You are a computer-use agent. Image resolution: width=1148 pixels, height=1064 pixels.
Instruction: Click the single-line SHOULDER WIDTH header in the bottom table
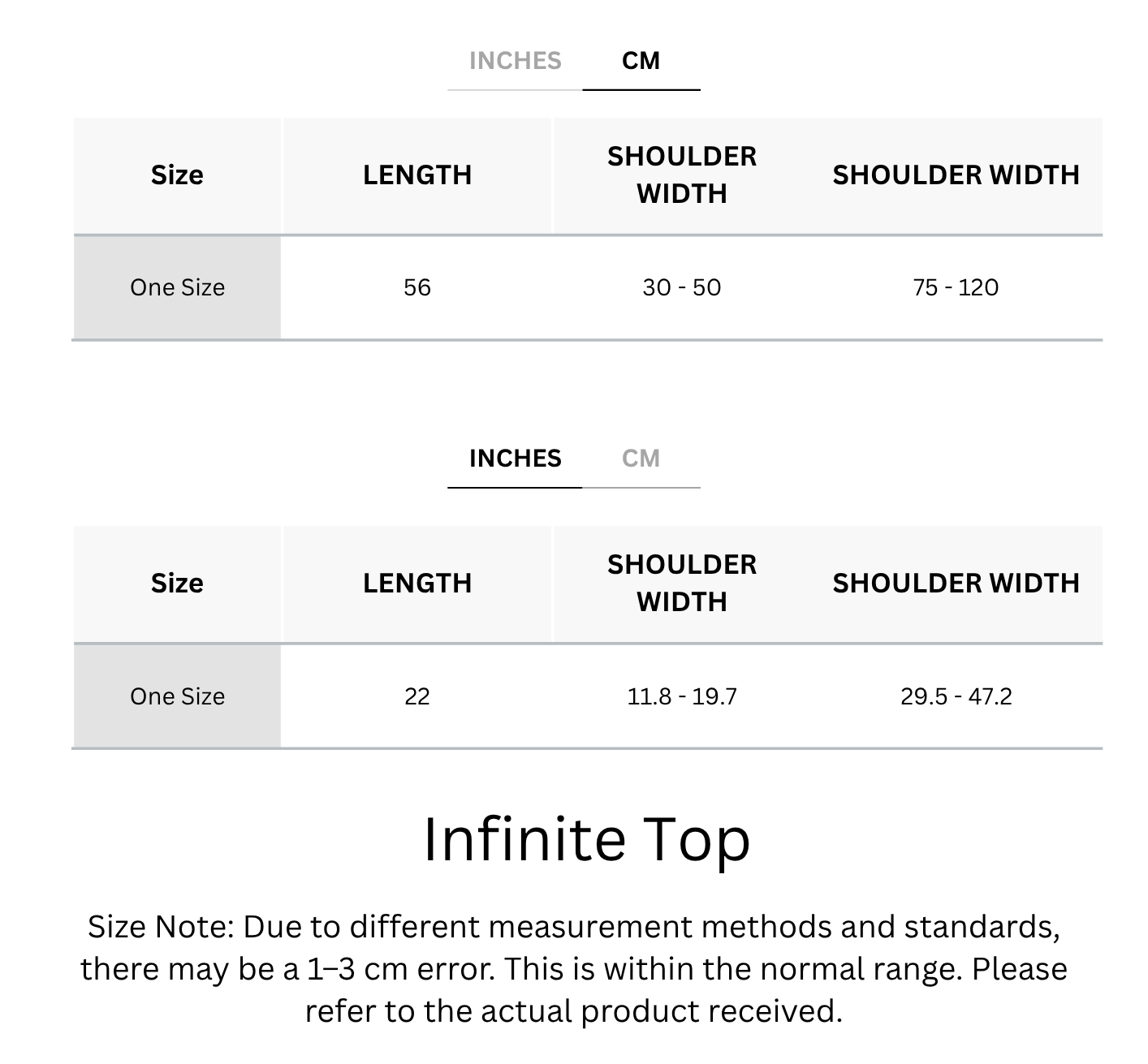pyautogui.click(x=956, y=584)
